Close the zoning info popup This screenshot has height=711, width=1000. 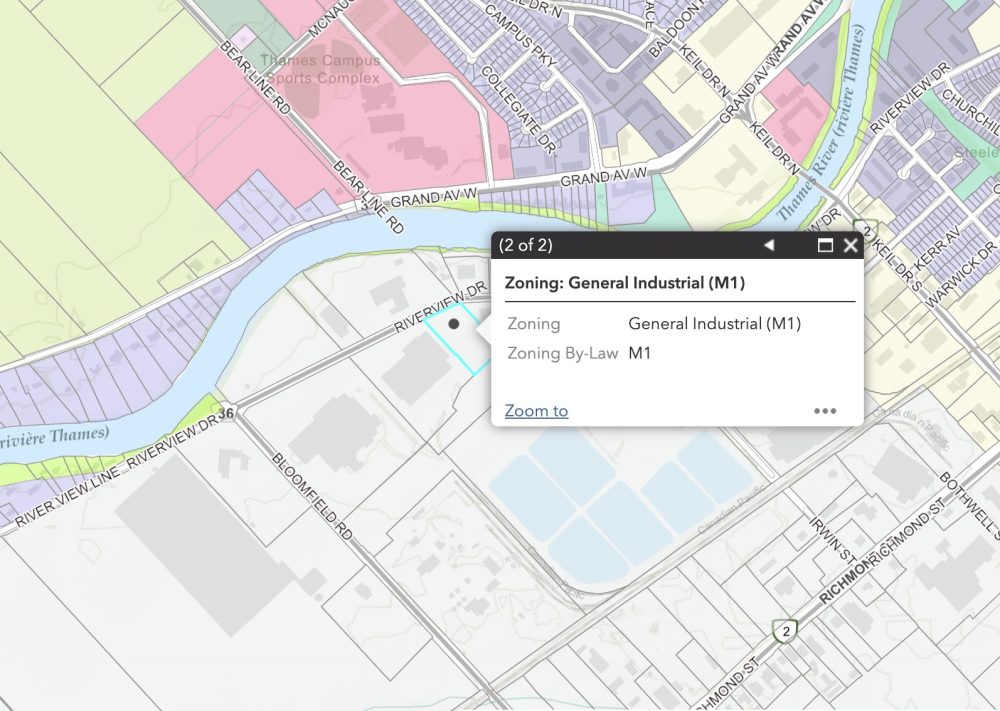(850, 246)
